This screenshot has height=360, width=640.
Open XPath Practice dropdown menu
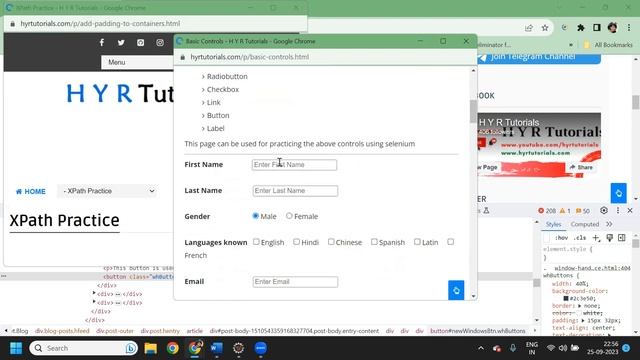(108, 191)
